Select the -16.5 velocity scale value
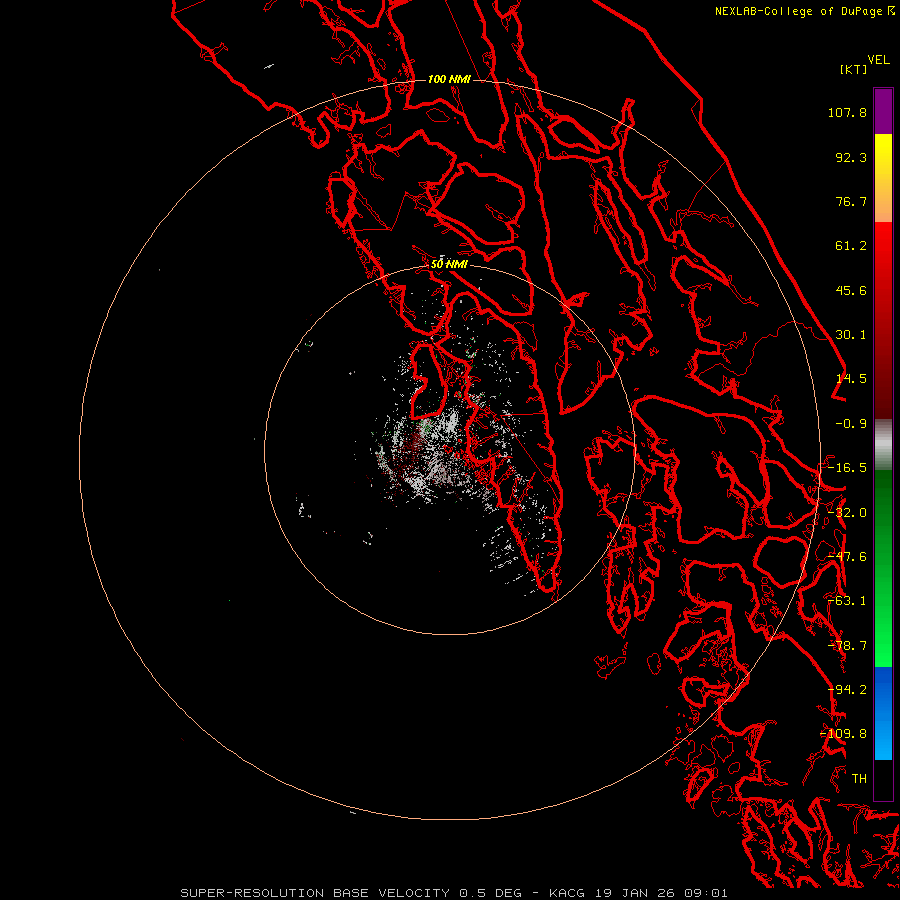 coord(847,468)
